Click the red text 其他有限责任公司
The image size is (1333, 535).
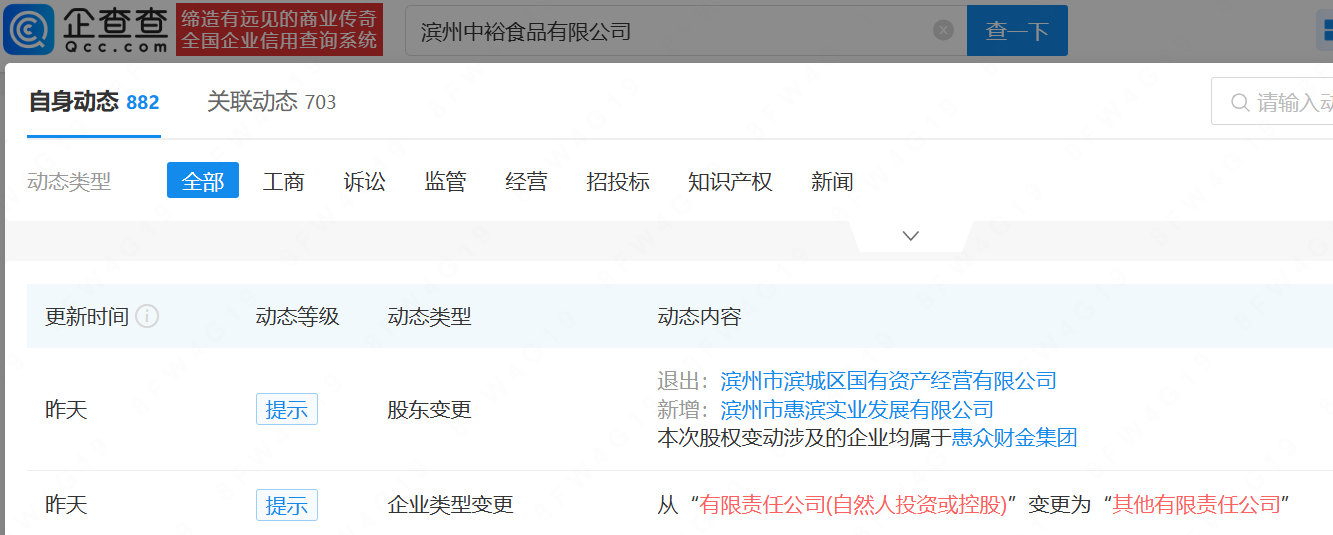point(1197,505)
